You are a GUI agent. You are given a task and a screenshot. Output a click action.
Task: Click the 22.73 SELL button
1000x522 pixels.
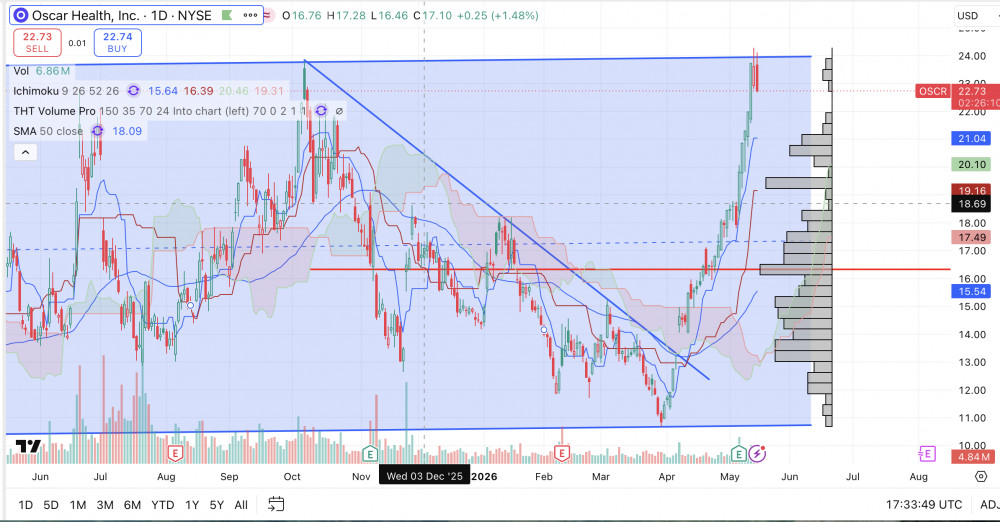[x=38, y=42]
